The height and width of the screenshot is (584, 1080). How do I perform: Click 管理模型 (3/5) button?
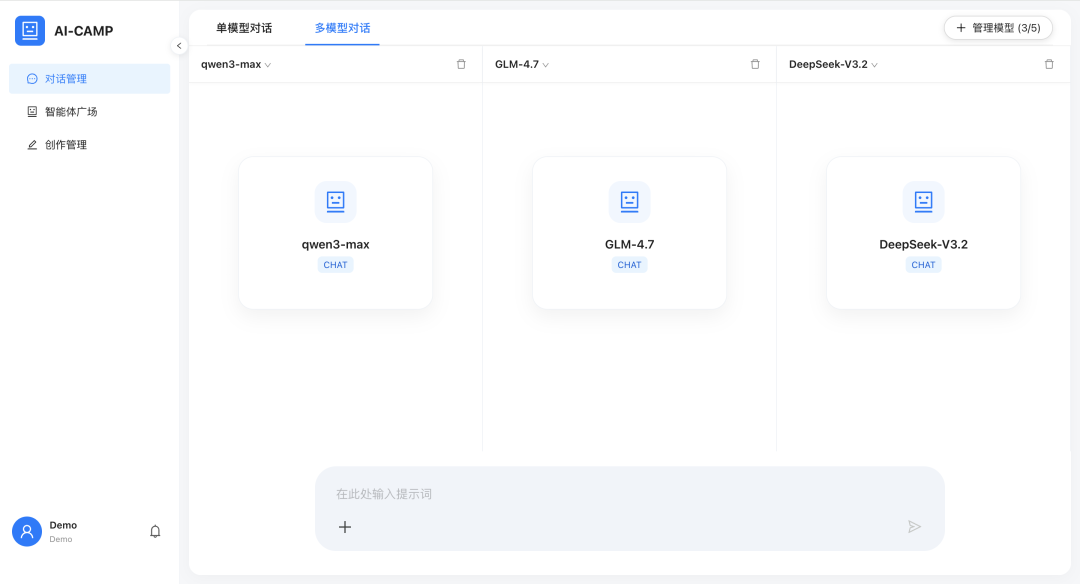coord(998,28)
